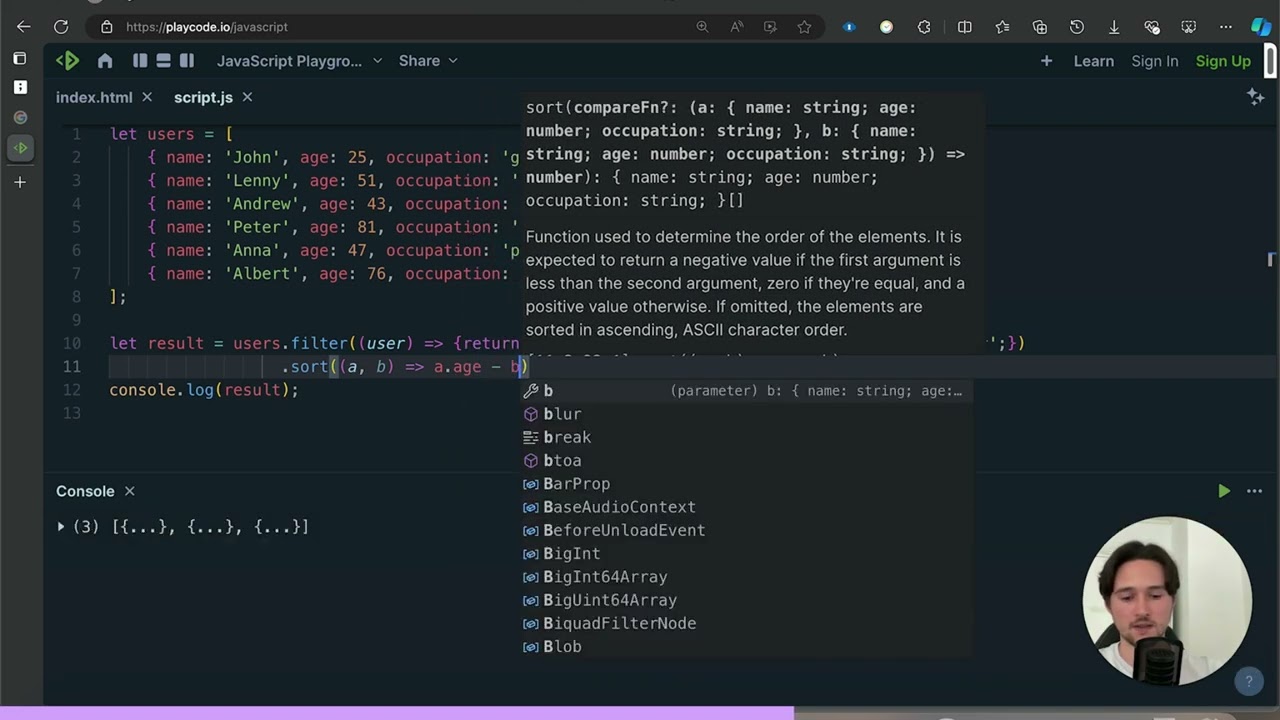Click the help question mark button
Screen dimensions: 1280x720
[x=1248, y=682]
